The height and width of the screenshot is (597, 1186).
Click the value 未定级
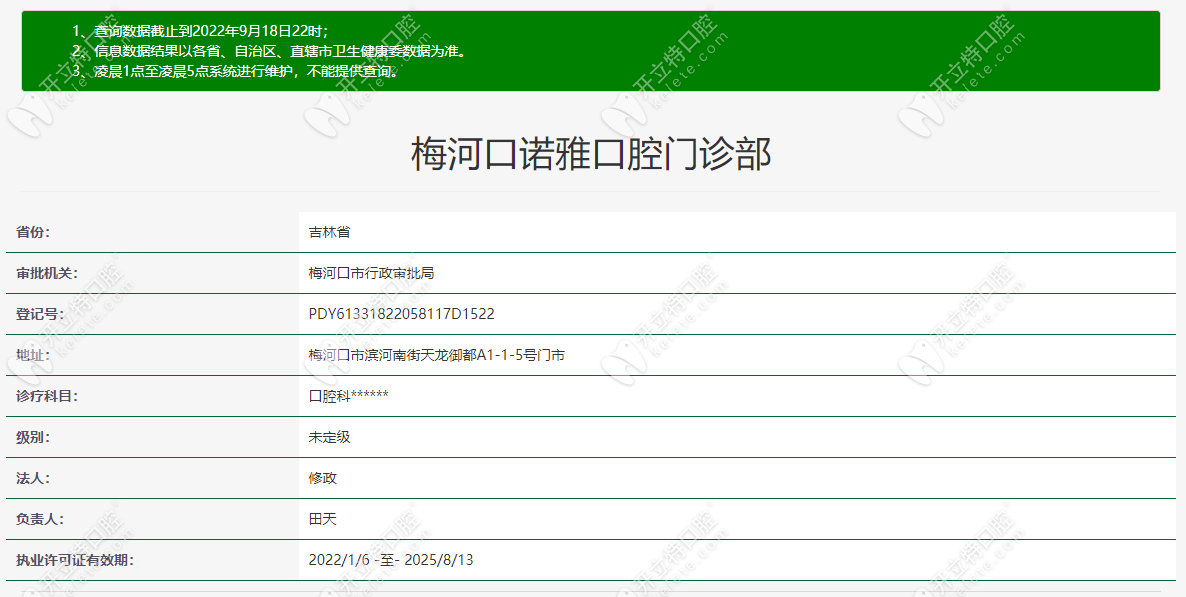coord(329,437)
